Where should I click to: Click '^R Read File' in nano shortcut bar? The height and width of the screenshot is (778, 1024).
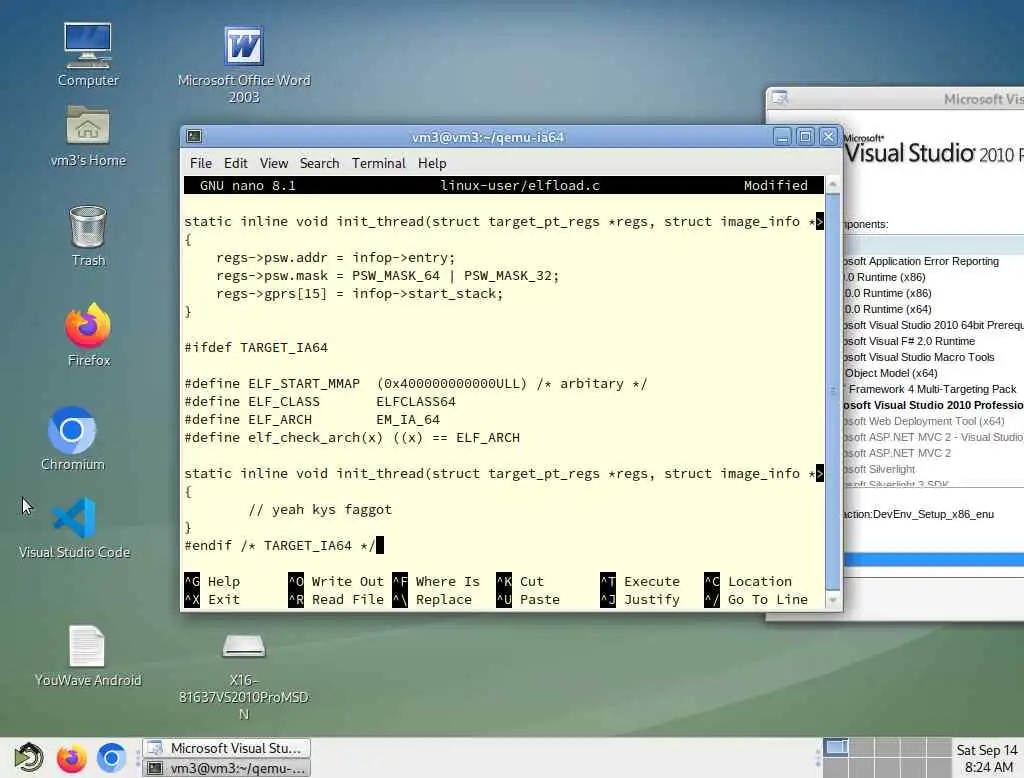point(336,600)
